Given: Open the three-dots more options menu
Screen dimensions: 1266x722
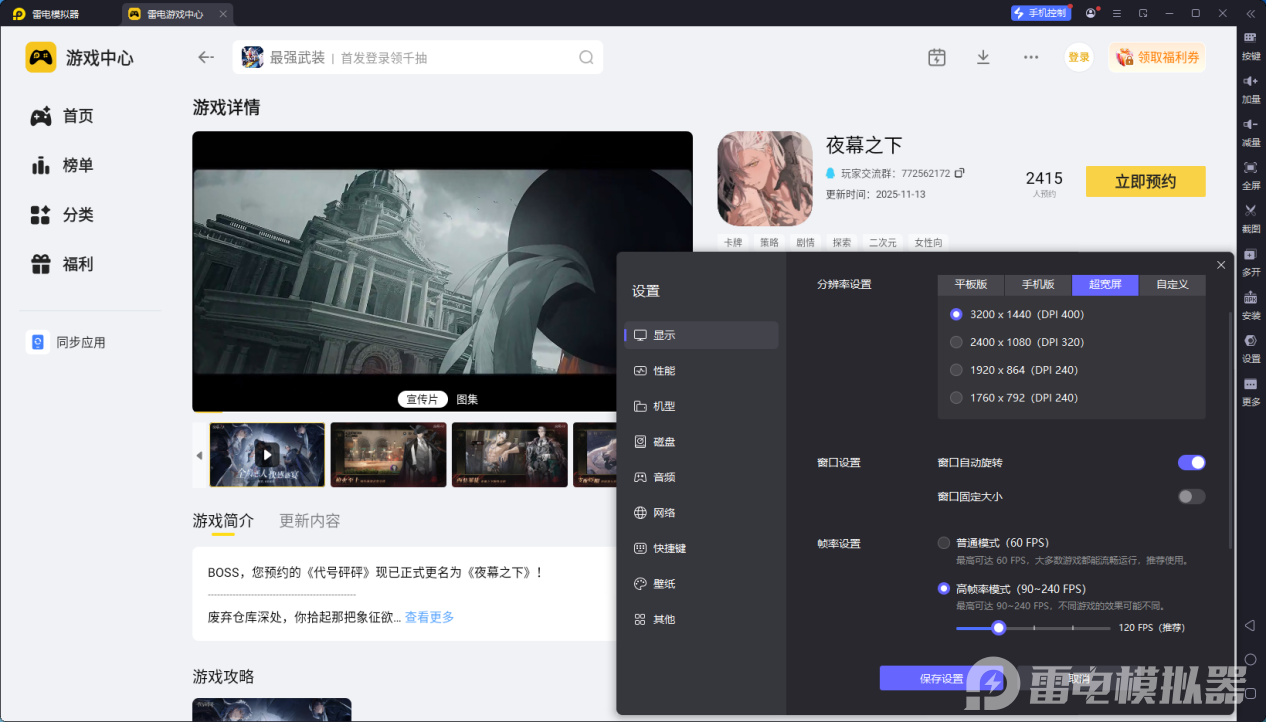Looking at the screenshot, I should click(1031, 58).
